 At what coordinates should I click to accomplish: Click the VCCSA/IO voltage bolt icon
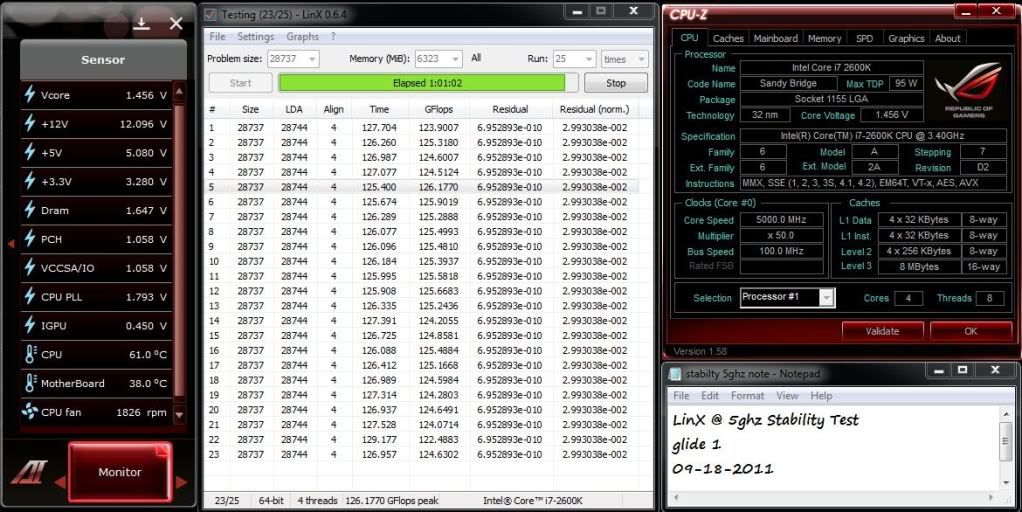(30, 267)
